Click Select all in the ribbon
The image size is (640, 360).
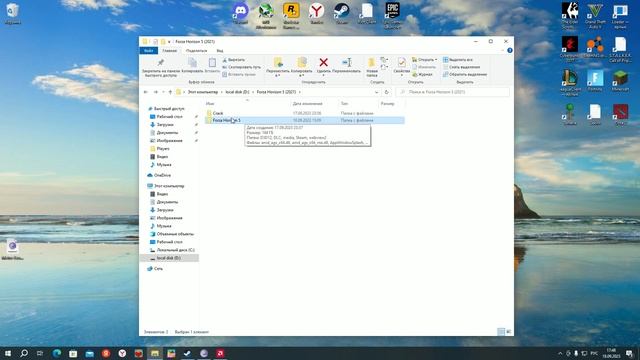458,60
